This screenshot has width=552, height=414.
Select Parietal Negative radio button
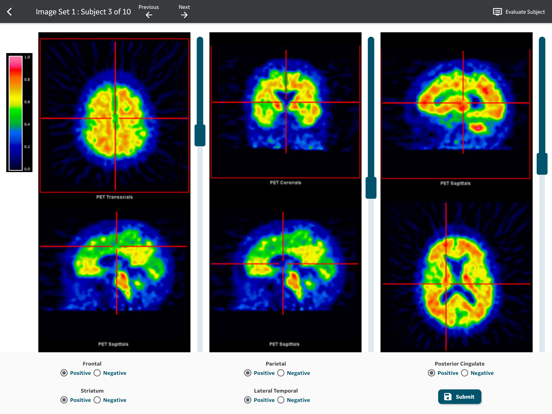281,373
